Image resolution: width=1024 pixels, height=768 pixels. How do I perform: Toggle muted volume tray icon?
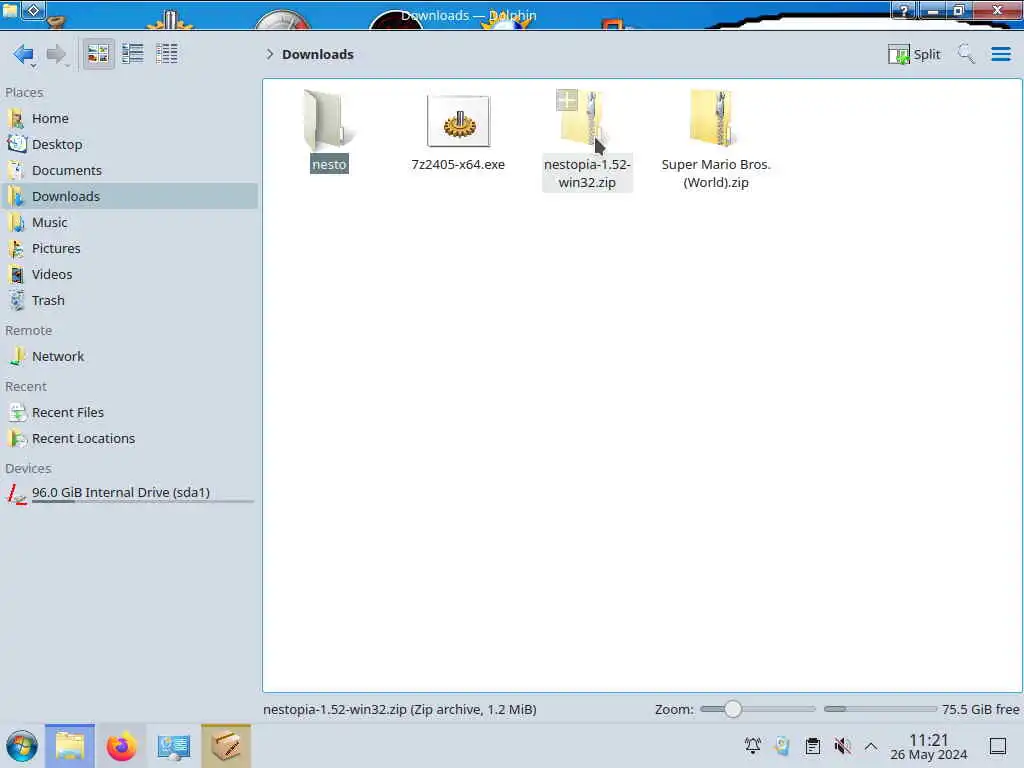[842, 746]
